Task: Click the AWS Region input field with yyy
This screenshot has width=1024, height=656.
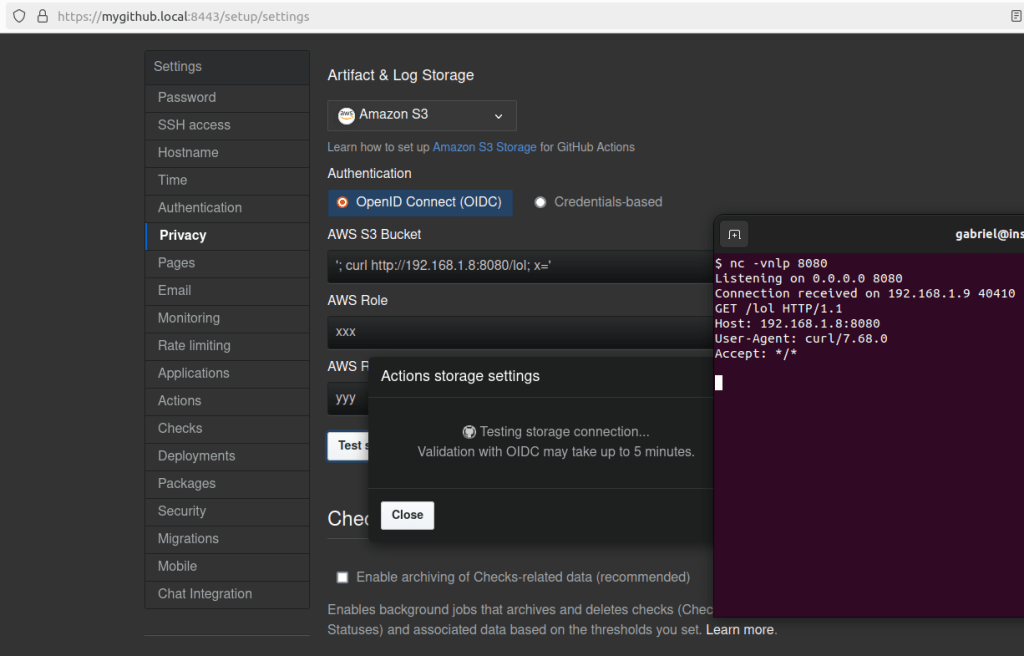Action: click(x=348, y=399)
